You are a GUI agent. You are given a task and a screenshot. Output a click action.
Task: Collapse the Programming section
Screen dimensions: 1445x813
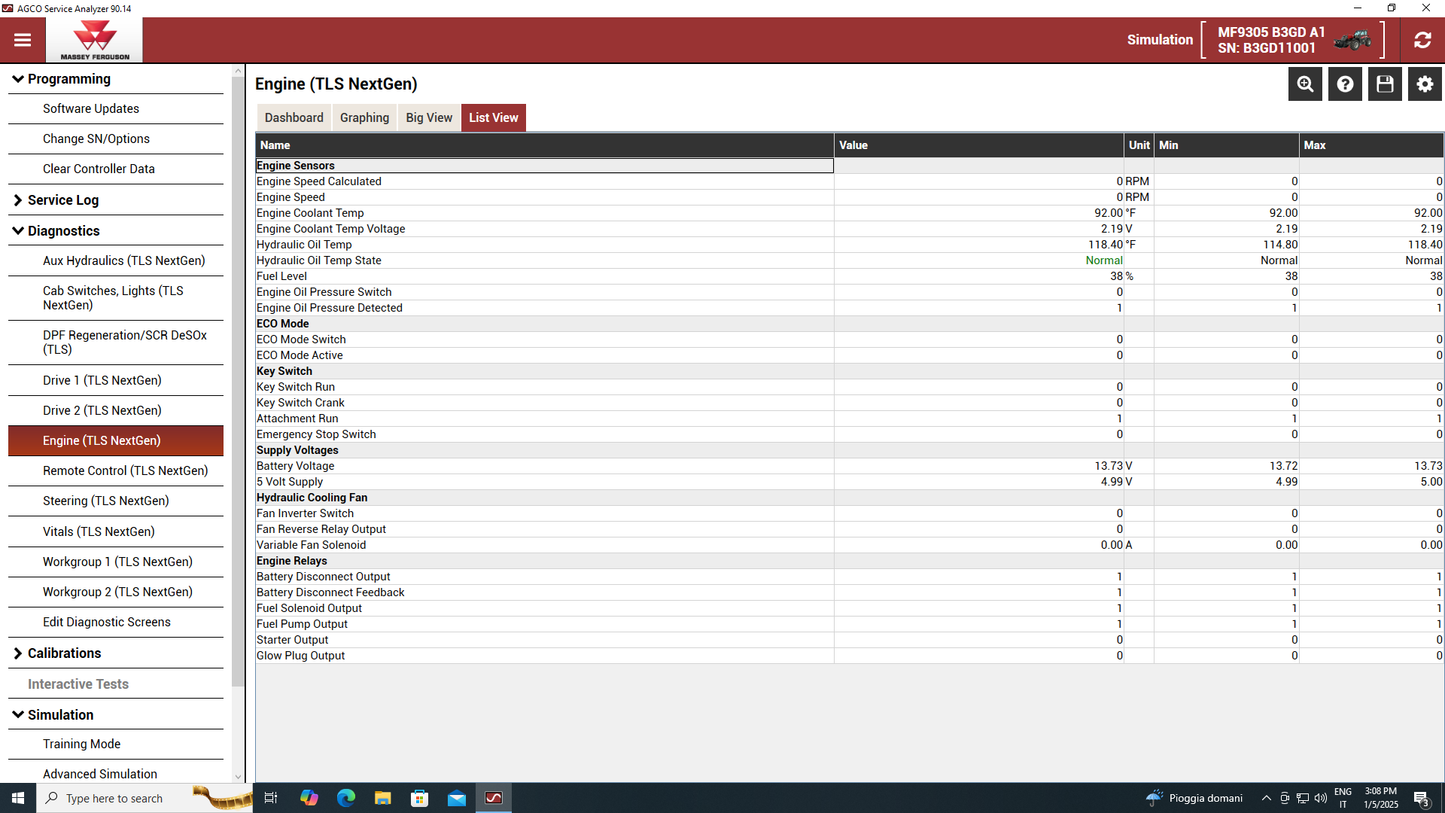pyautogui.click(x=18, y=79)
